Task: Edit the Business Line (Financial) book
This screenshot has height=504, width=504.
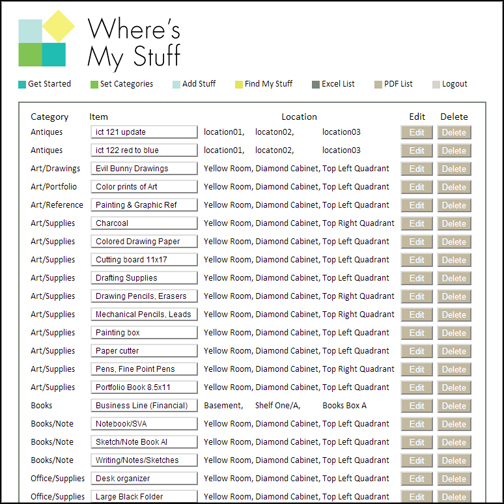Action: point(417,406)
